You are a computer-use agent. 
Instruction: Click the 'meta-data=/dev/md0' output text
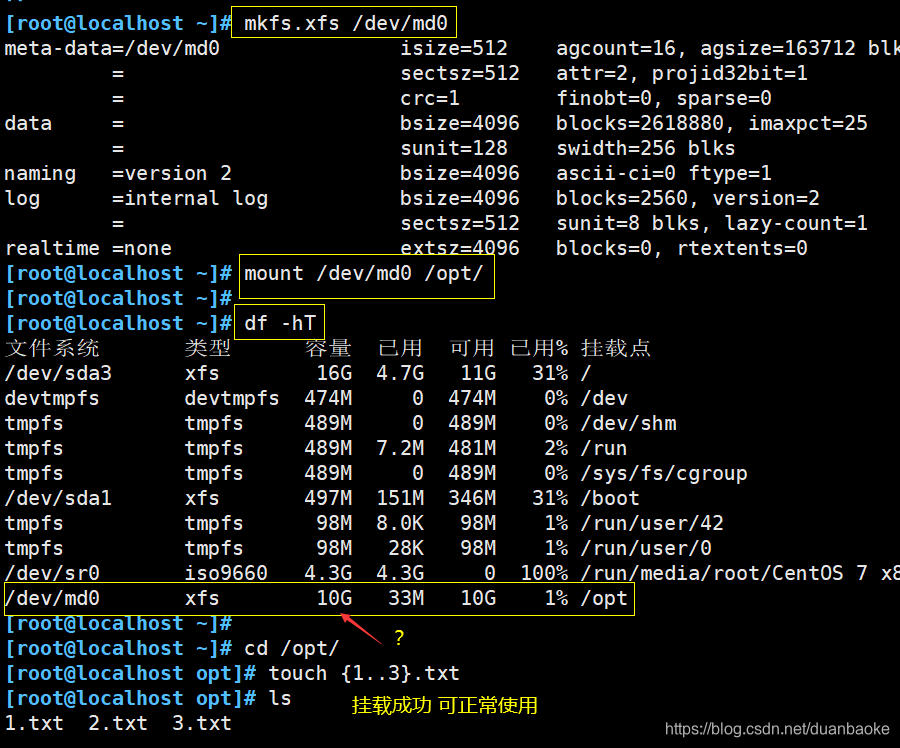112,48
